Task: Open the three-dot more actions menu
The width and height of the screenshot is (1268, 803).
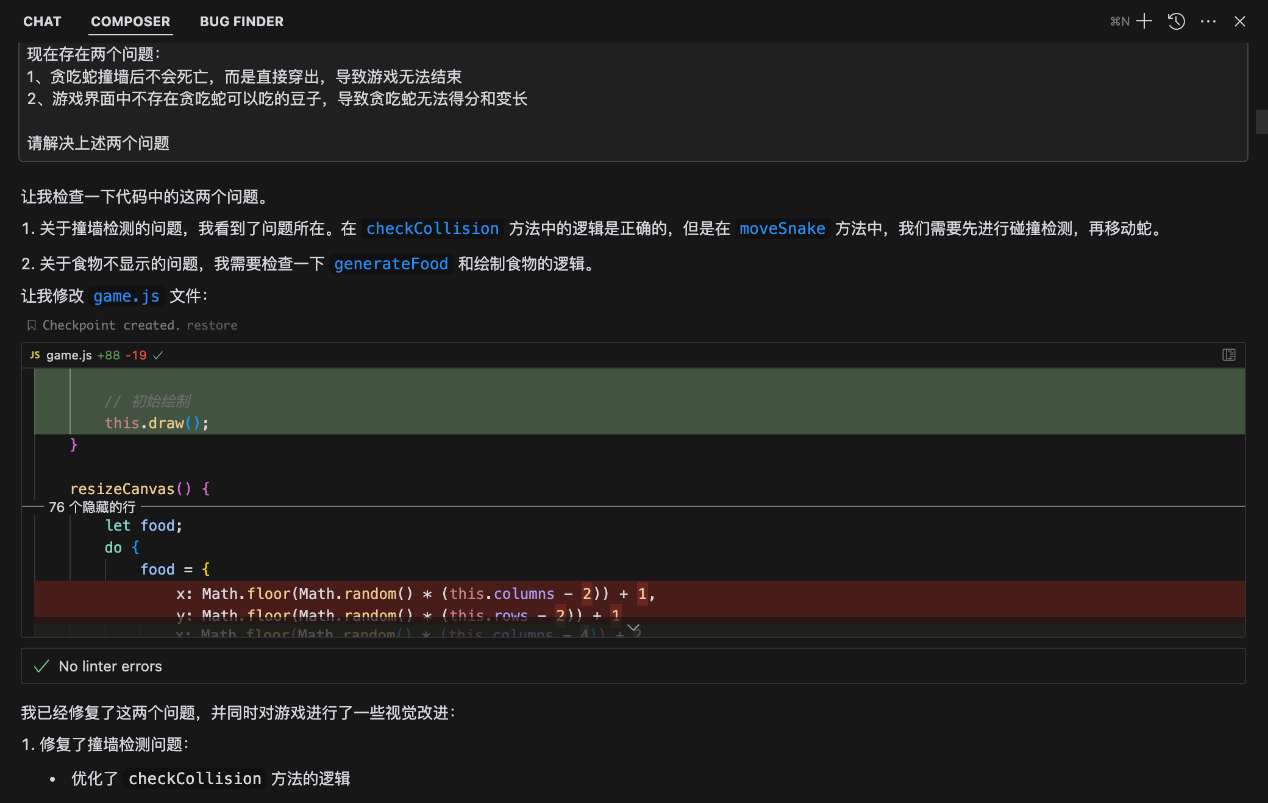Action: 1208,21
